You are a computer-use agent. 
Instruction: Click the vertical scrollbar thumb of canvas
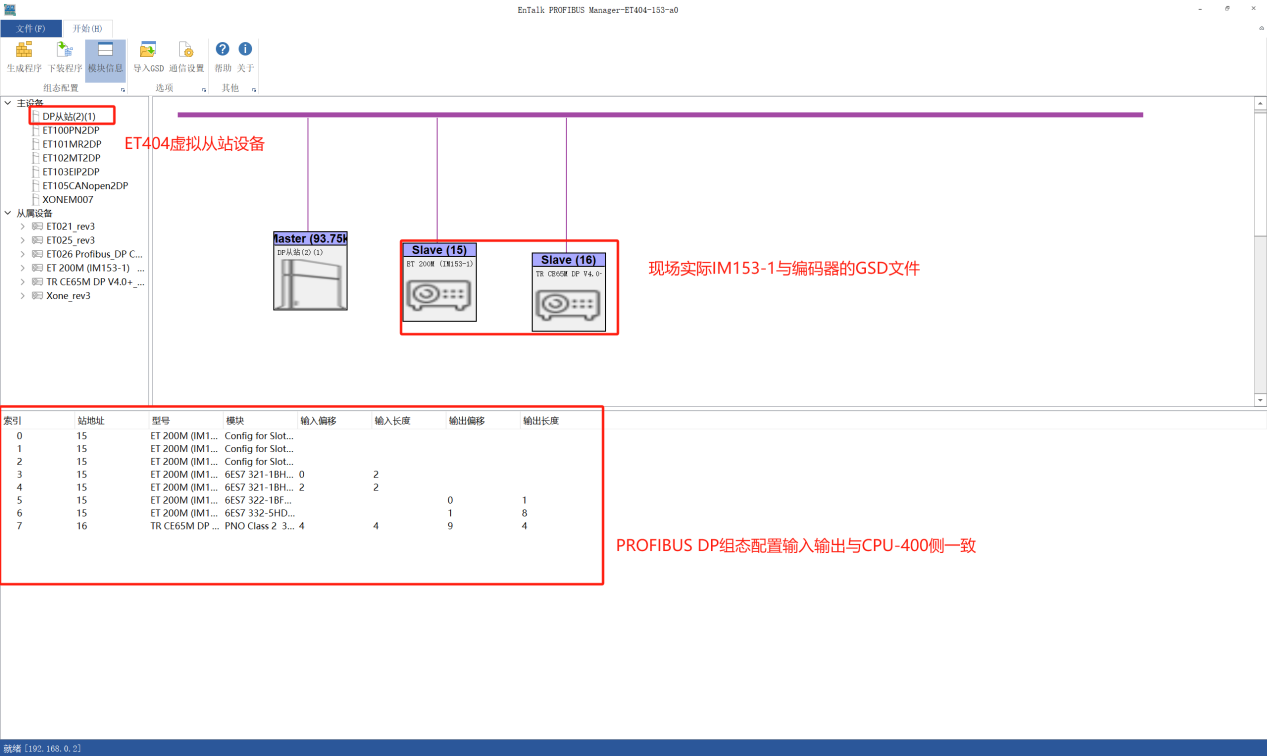tap(1260, 172)
